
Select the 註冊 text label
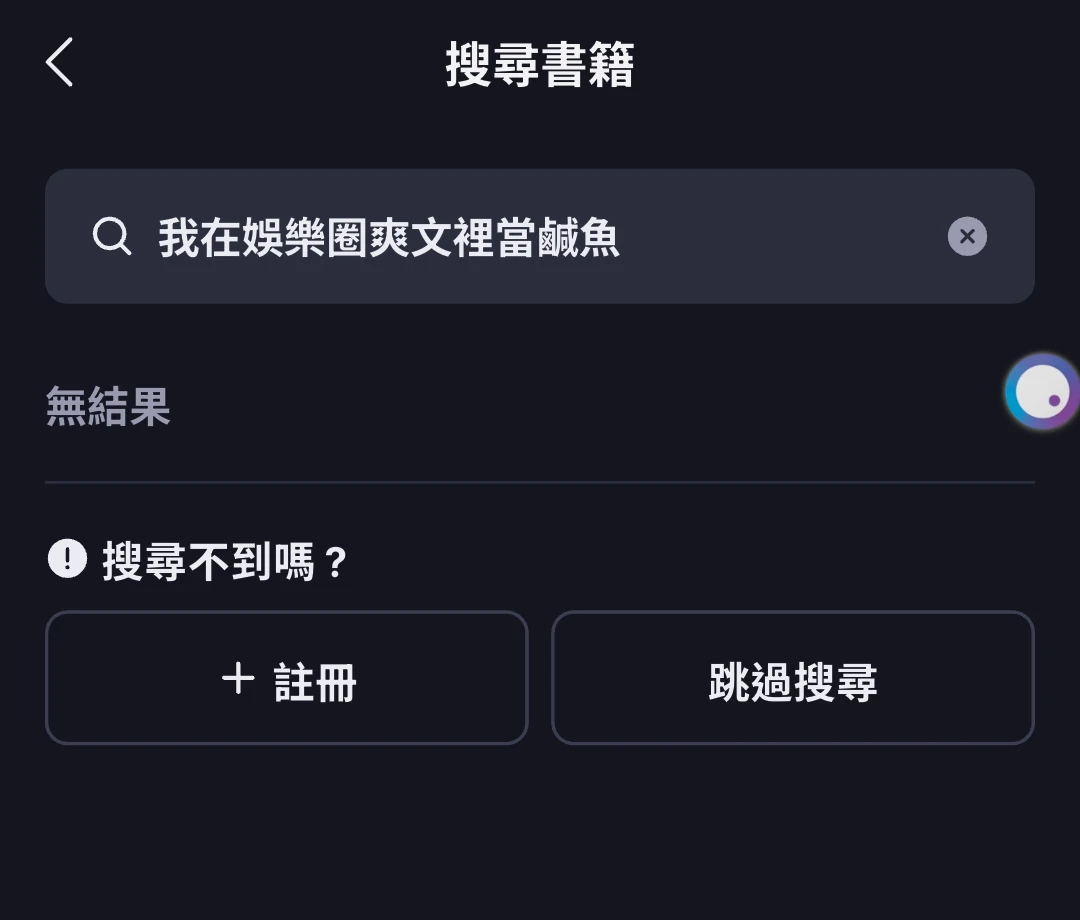tap(315, 684)
